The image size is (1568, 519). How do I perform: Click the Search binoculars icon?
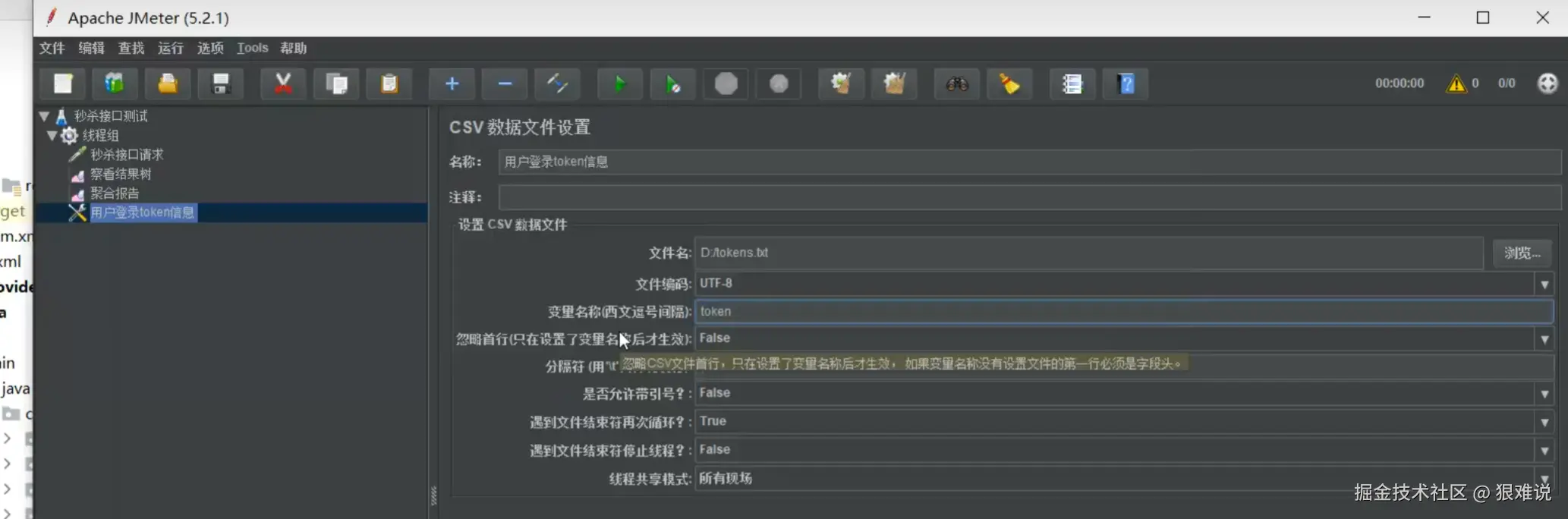click(957, 83)
